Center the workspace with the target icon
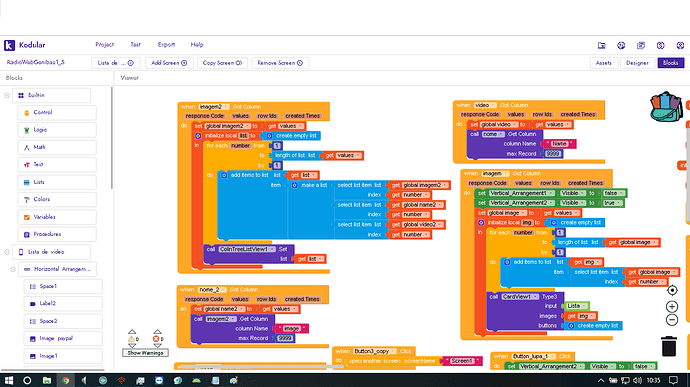The height and width of the screenshot is (387, 690). tap(672, 290)
